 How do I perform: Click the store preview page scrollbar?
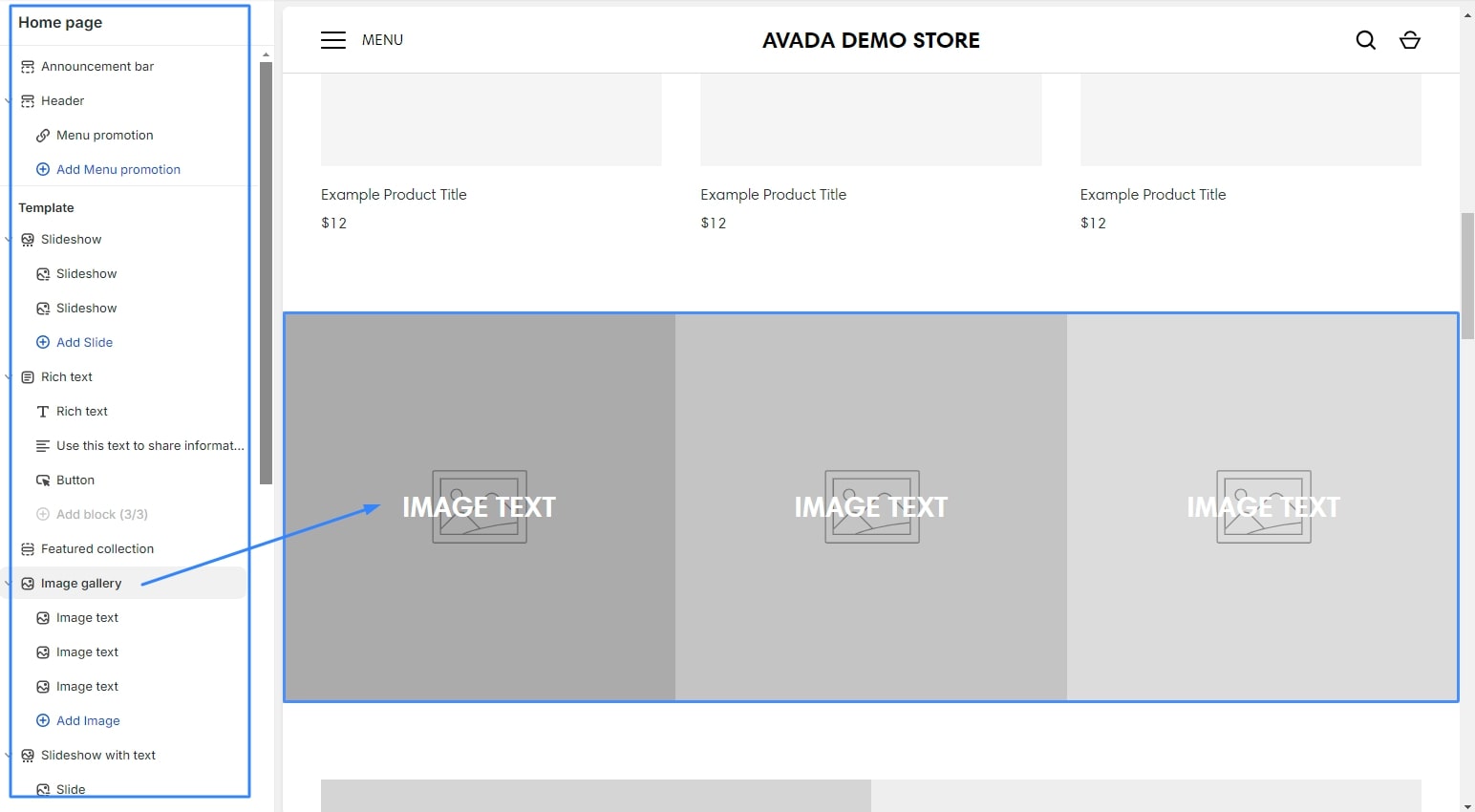pyautogui.click(x=1467, y=276)
